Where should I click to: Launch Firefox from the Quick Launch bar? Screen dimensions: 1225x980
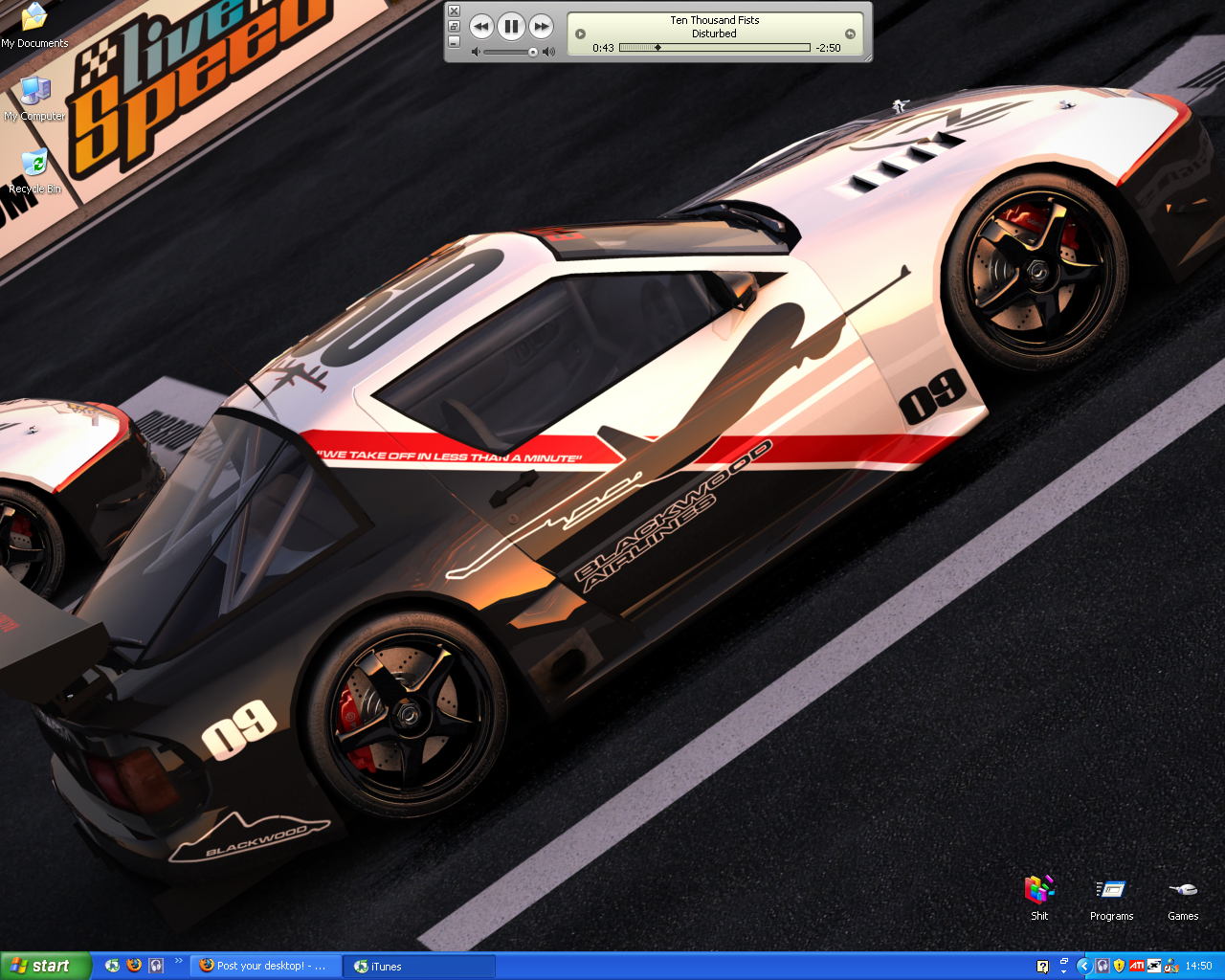coord(134,966)
